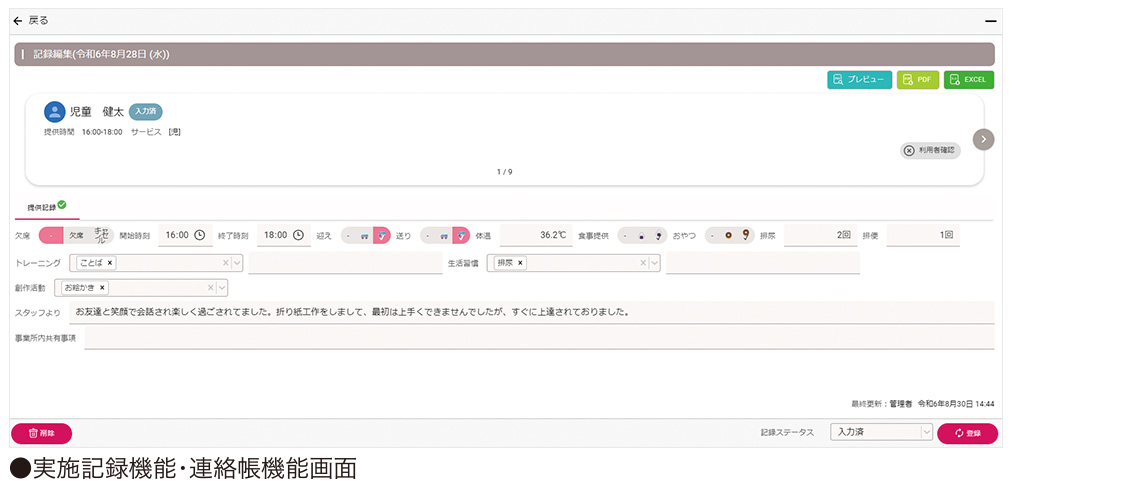Screen dimensions: 1121x481
Task: Open the clock picker for 終了時刻
Action: click(x=298, y=235)
